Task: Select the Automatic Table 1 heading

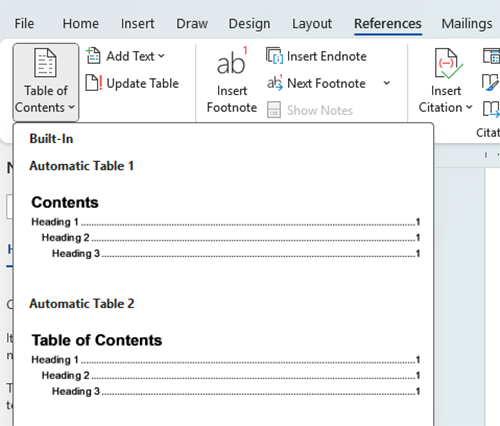Action: point(82,166)
